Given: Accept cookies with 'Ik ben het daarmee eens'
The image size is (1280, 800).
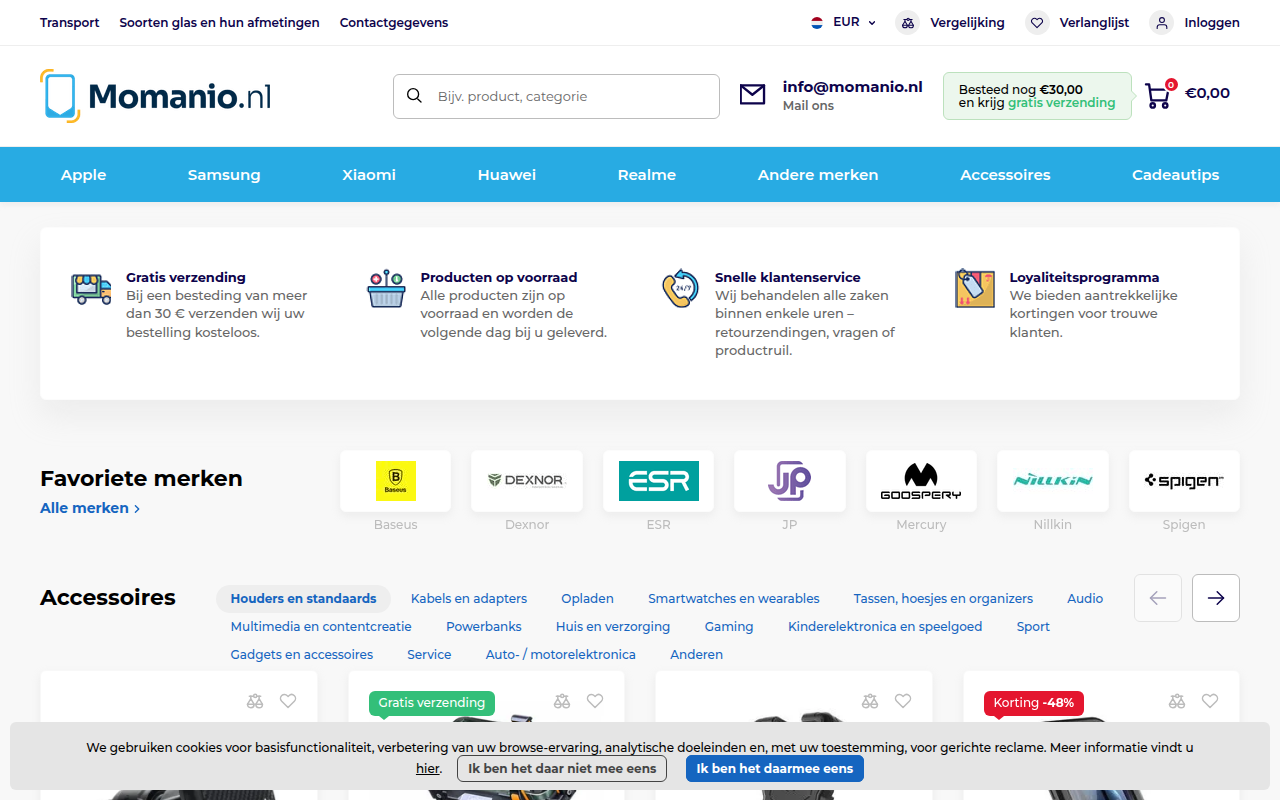Looking at the screenshot, I should 775,769.
